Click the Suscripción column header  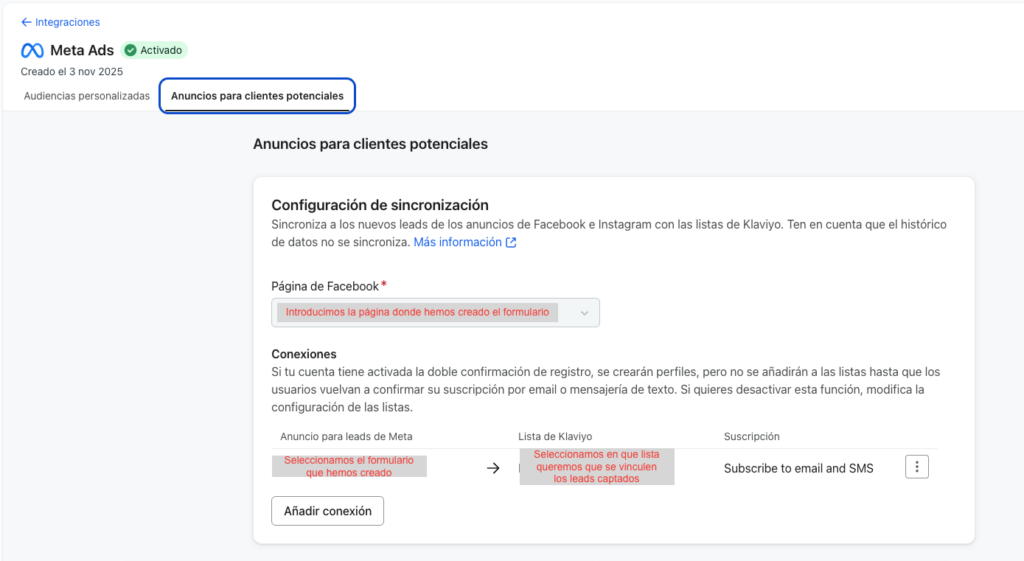pyautogui.click(x=752, y=436)
